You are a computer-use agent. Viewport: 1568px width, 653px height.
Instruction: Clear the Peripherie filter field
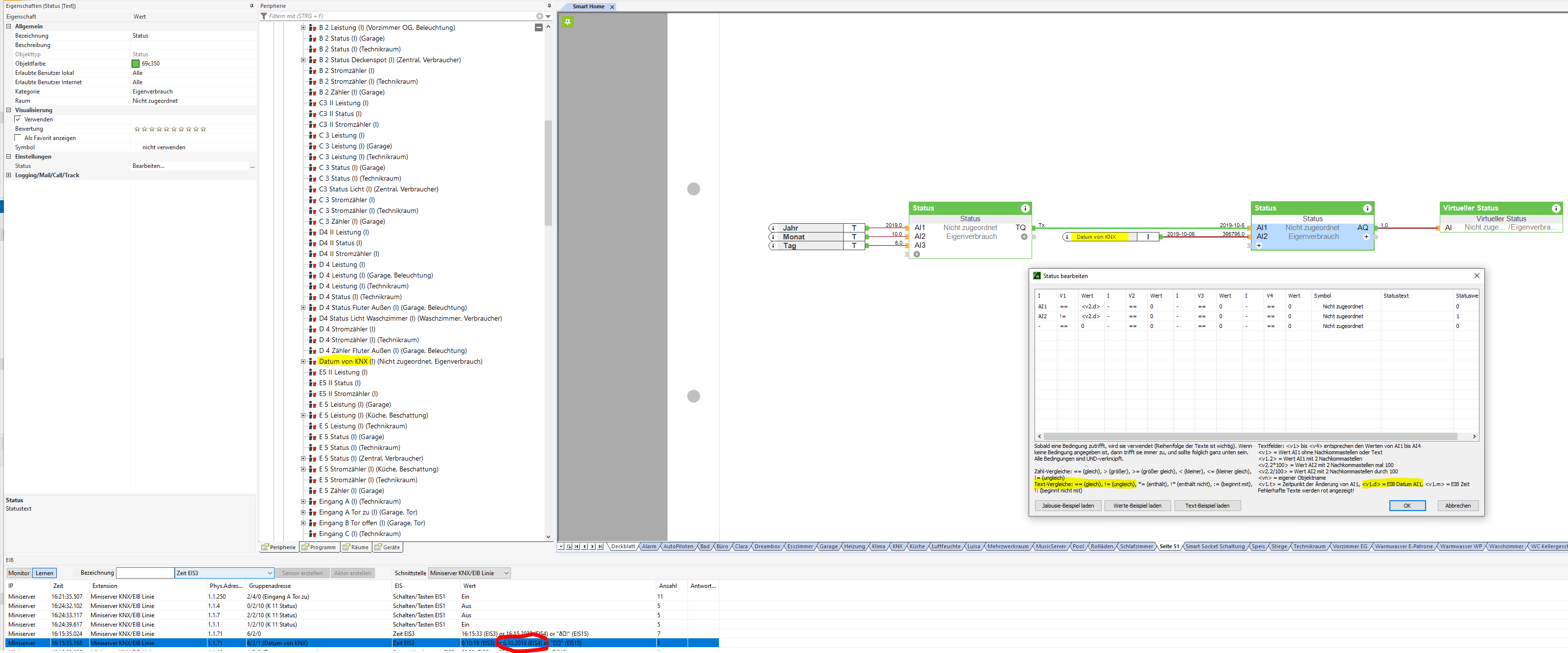tap(539, 17)
